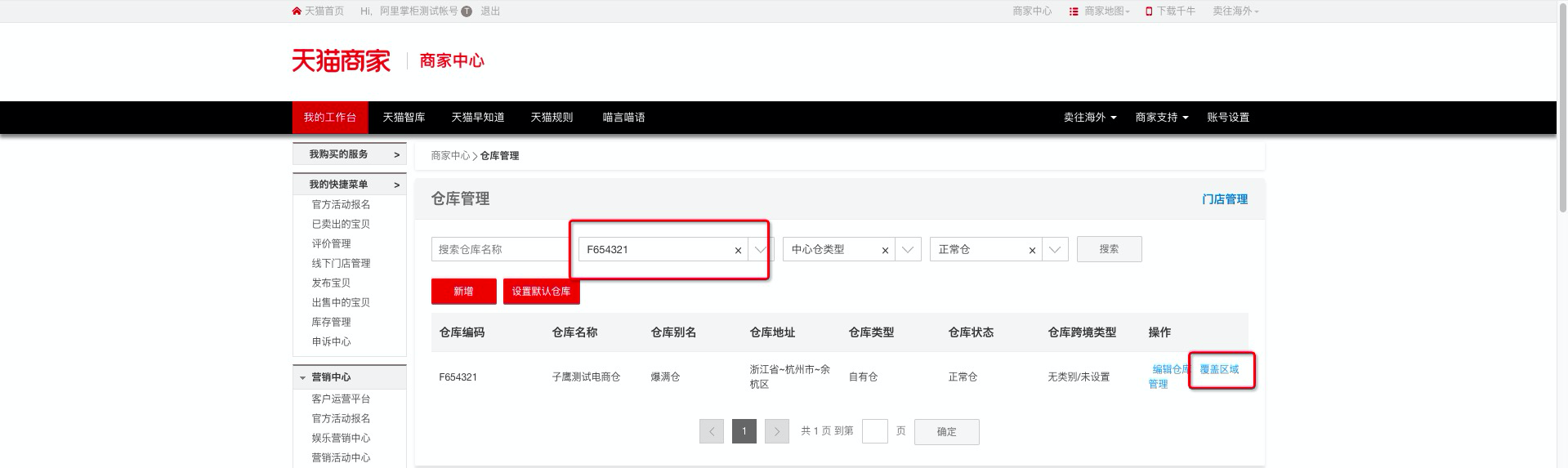Open 娱乐营销中心 in the sidebar
Viewport: 1568px width, 468px height.
tap(341, 439)
